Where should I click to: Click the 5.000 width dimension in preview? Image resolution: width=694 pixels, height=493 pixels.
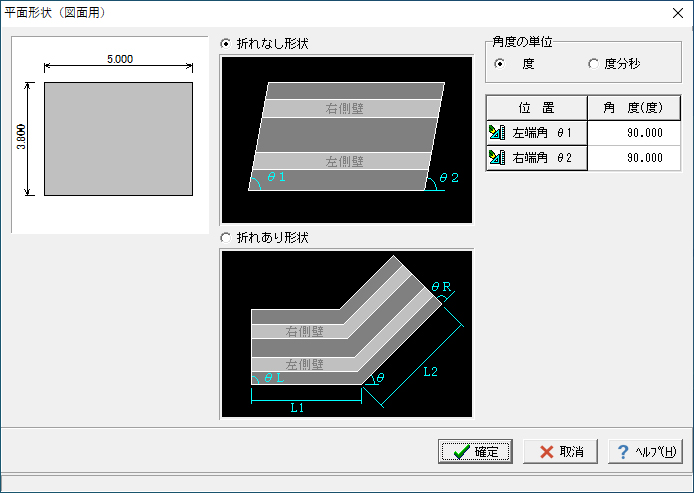pyautogui.click(x=120, y=59)
